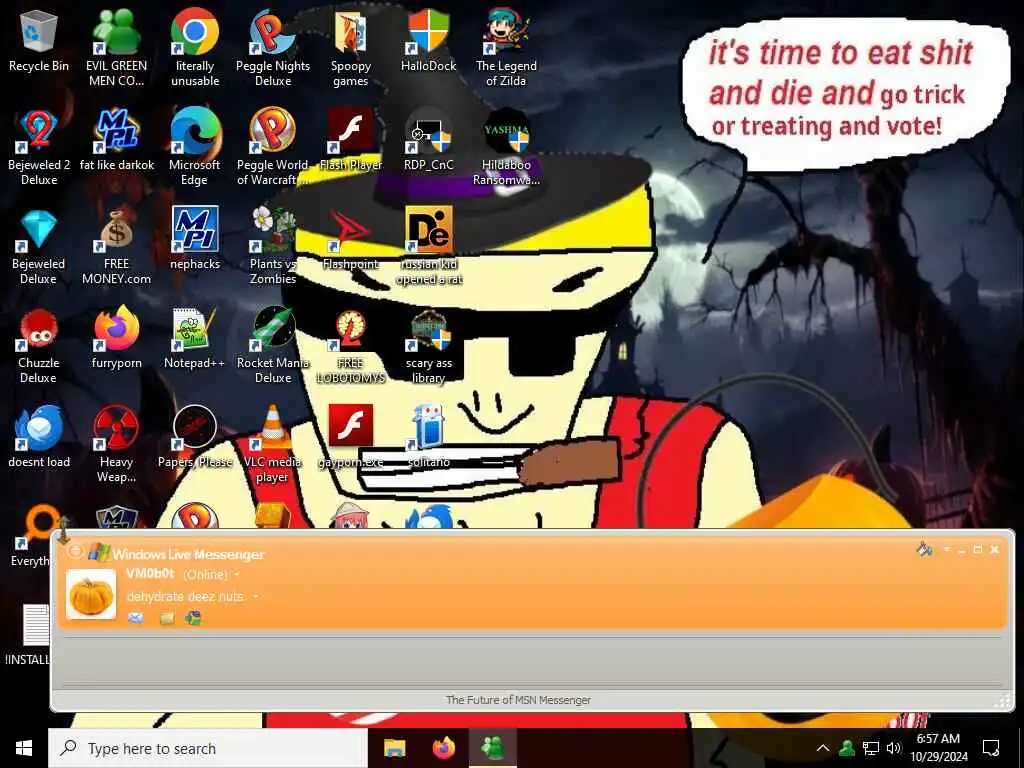Click the Type here to search box
This screenshot has width=1024, height=768.
coord(208,748)
